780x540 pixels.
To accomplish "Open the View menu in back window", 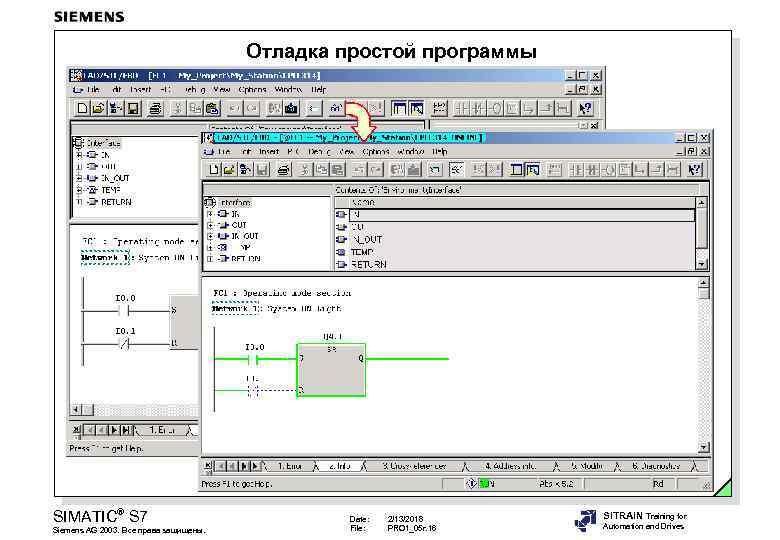I will point(221,90).
